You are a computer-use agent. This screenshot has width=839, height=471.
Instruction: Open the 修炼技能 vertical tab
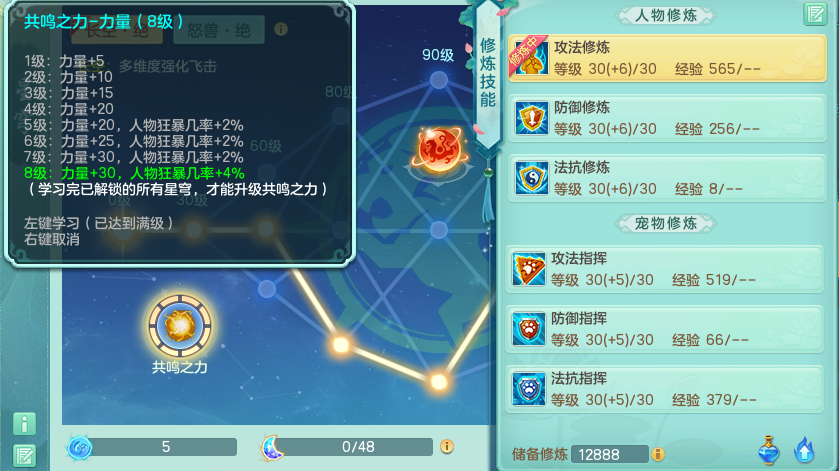[x=487, y=73]
